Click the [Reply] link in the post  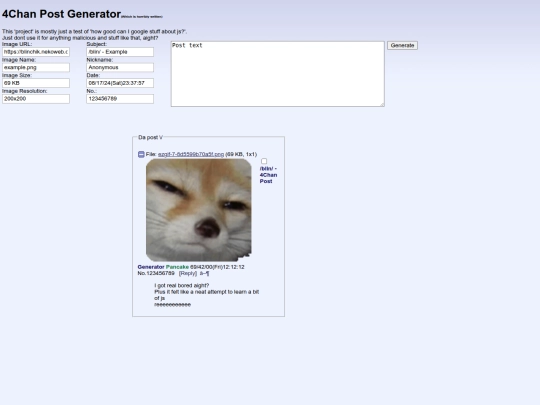tap(188, 273)
